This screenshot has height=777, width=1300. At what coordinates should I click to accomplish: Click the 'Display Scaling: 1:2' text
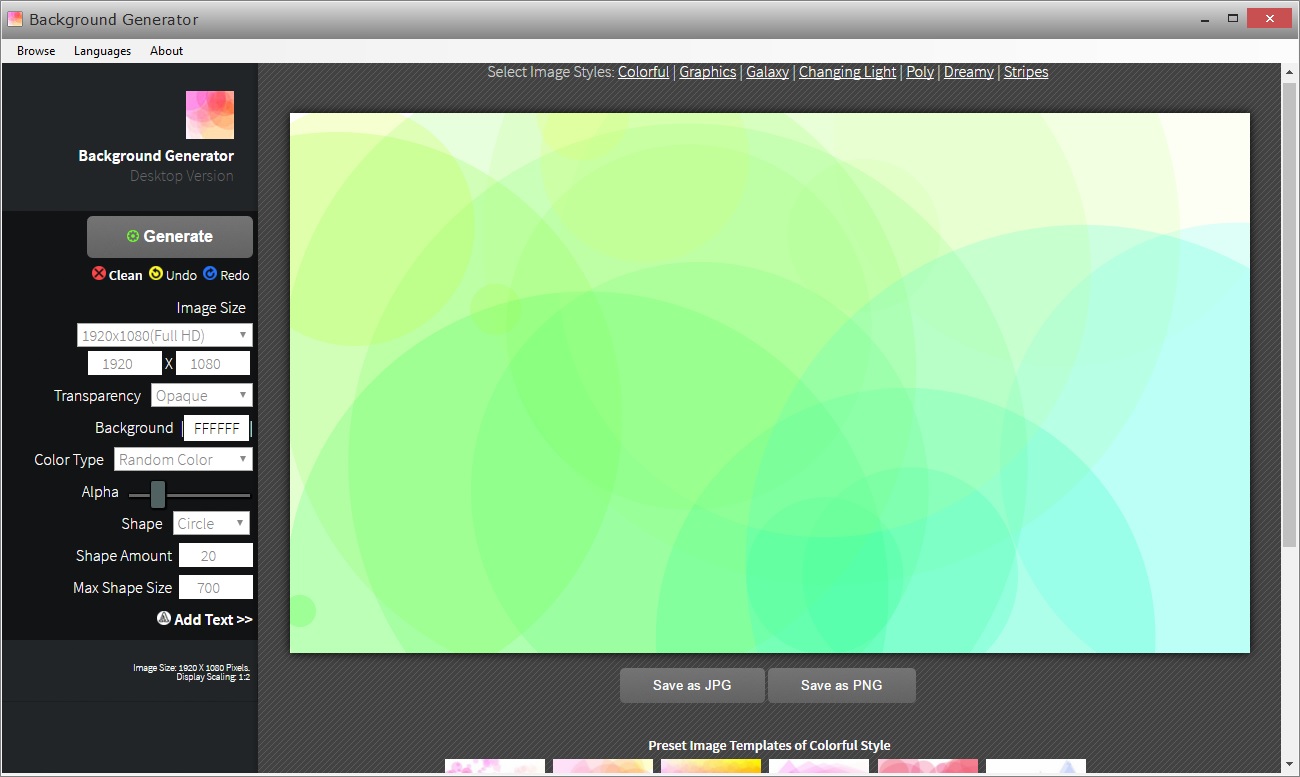(213, 677)
